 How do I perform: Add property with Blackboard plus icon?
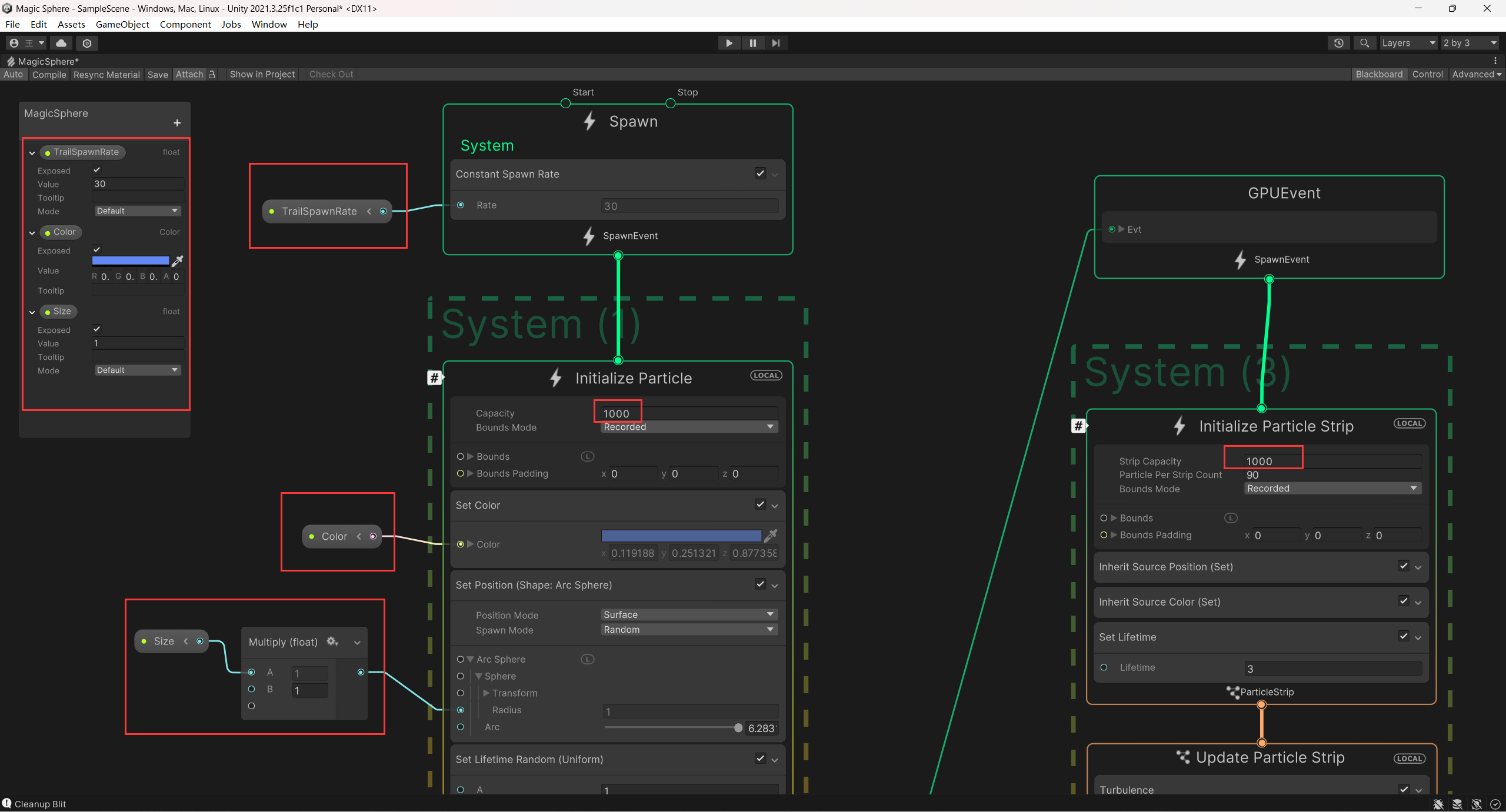(177, 123)
